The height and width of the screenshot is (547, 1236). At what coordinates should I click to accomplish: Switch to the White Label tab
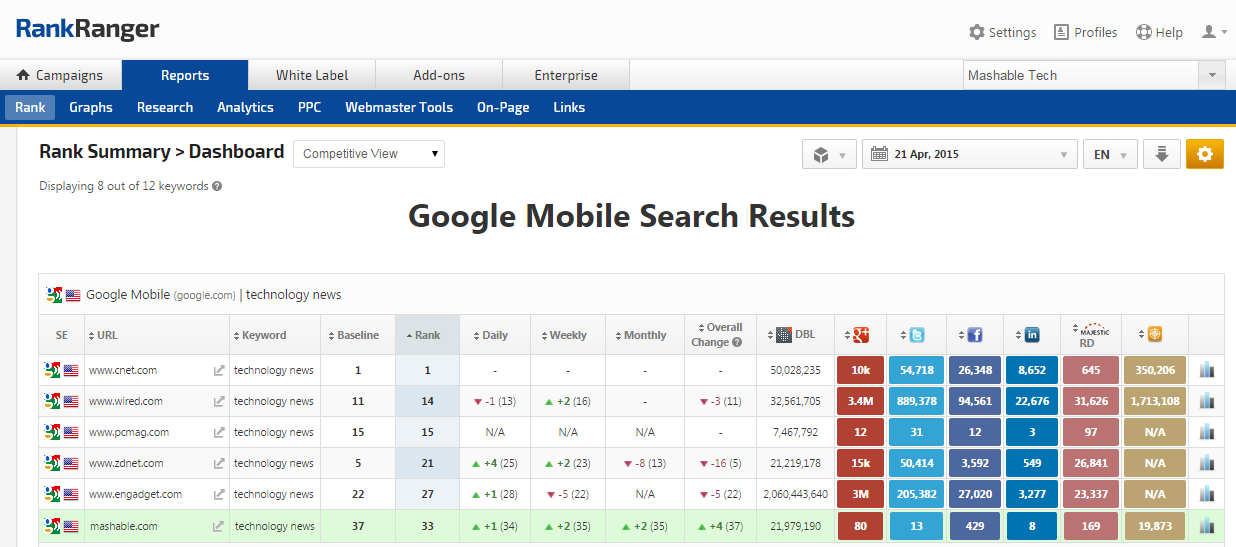[x=312, y=75]
